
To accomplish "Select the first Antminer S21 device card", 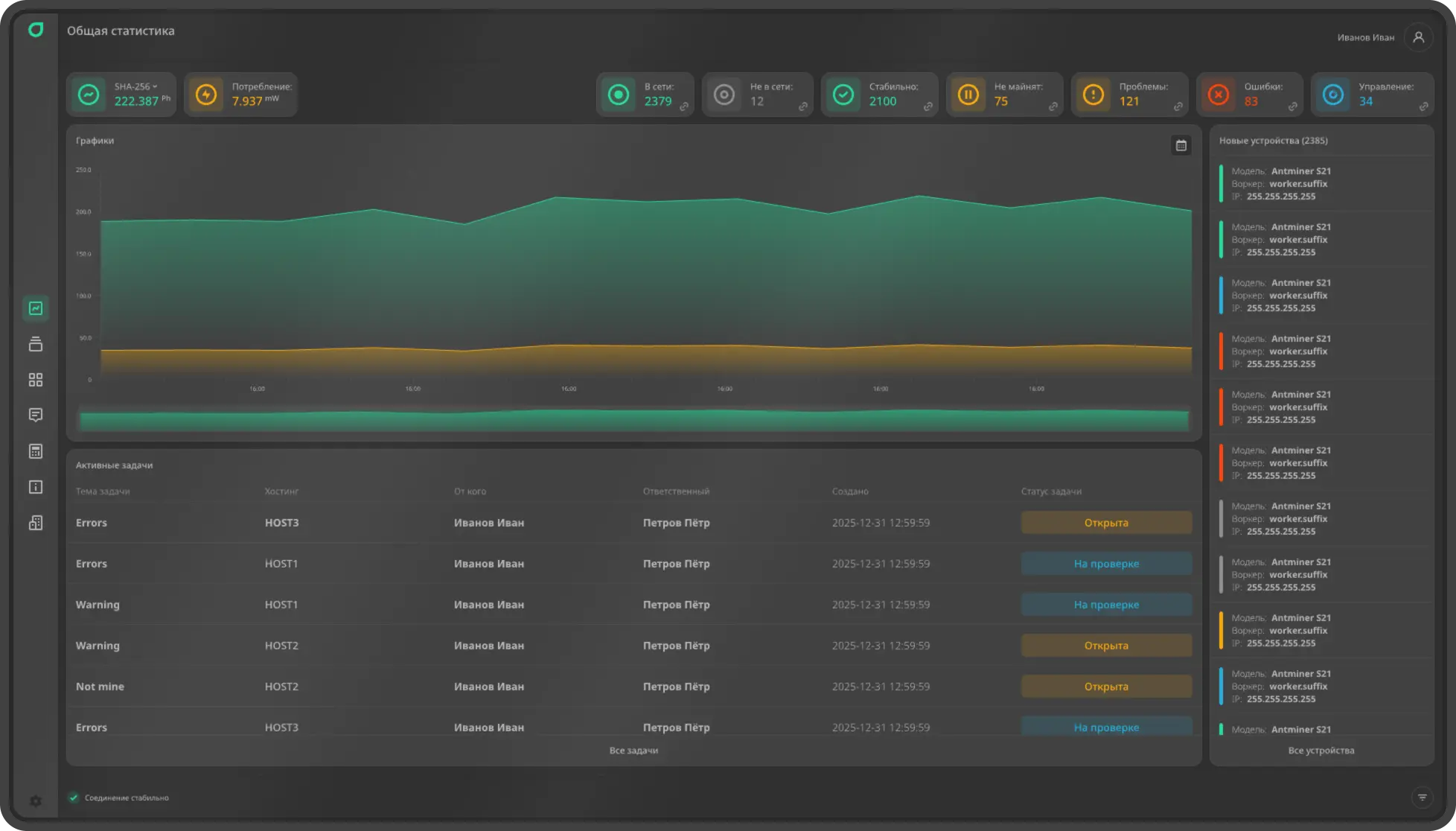I will (1321, 183).
